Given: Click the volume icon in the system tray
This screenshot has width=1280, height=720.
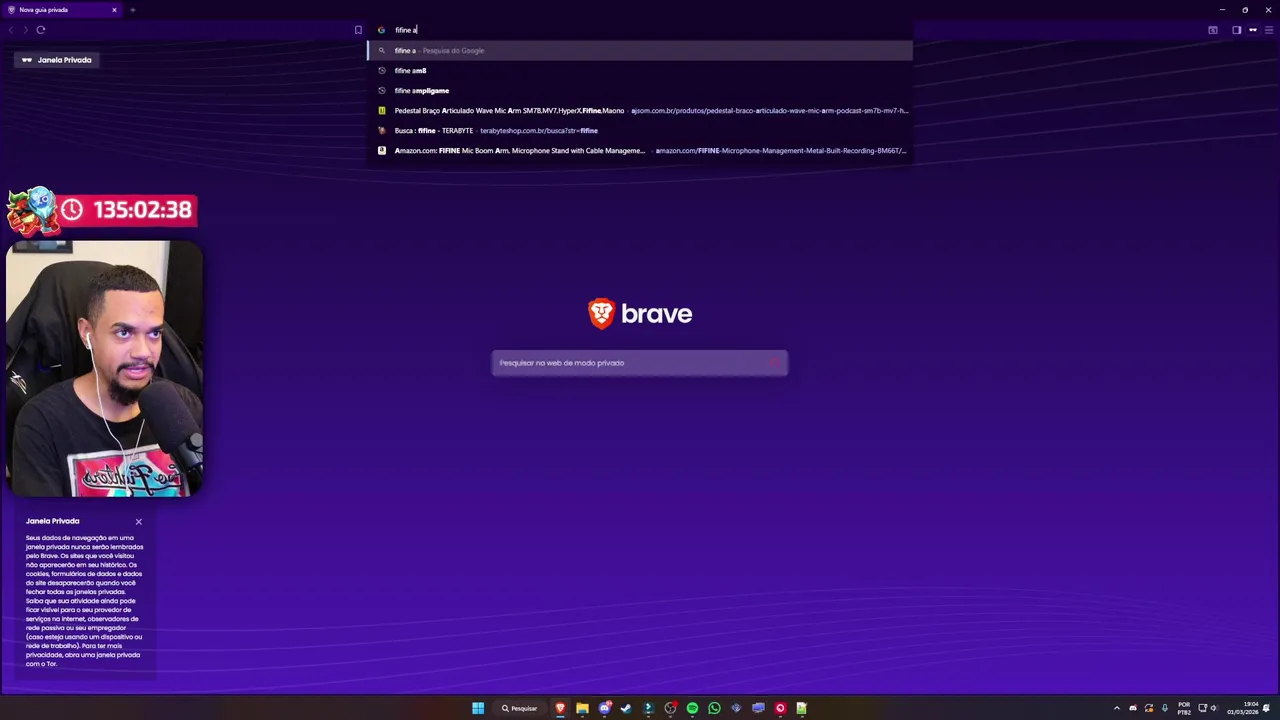Looking at the screenshot, I should point(1213,708).
